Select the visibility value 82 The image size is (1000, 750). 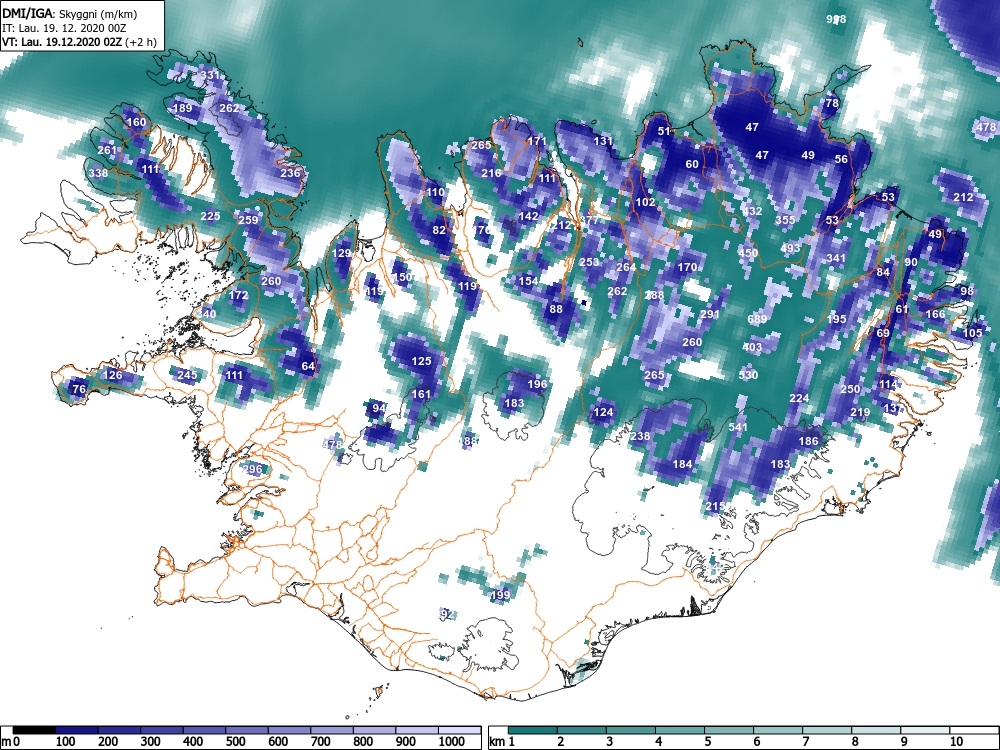coord(439,230)
